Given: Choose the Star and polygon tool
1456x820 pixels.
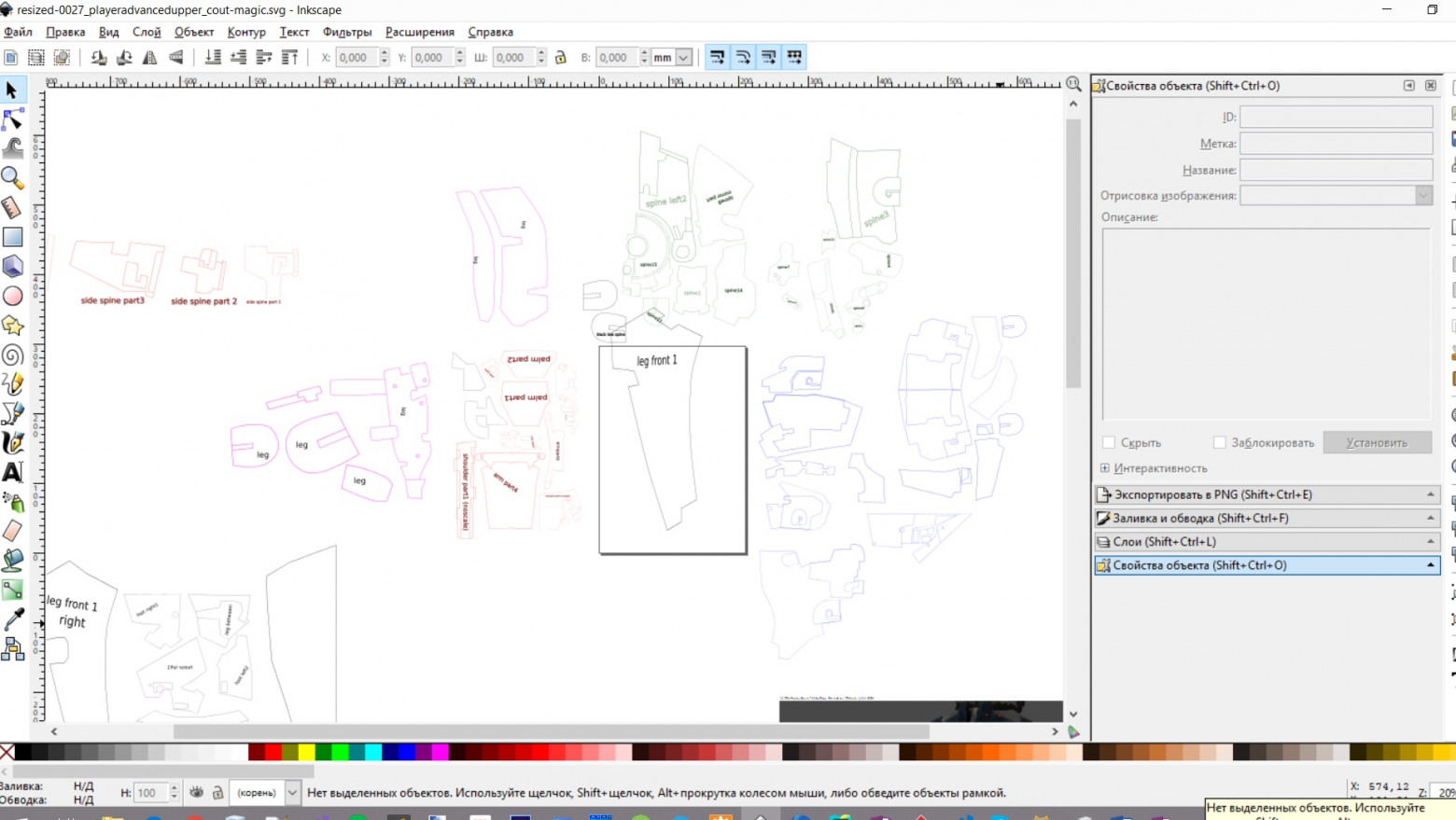Looking at the screenshot, I should 13,326.
